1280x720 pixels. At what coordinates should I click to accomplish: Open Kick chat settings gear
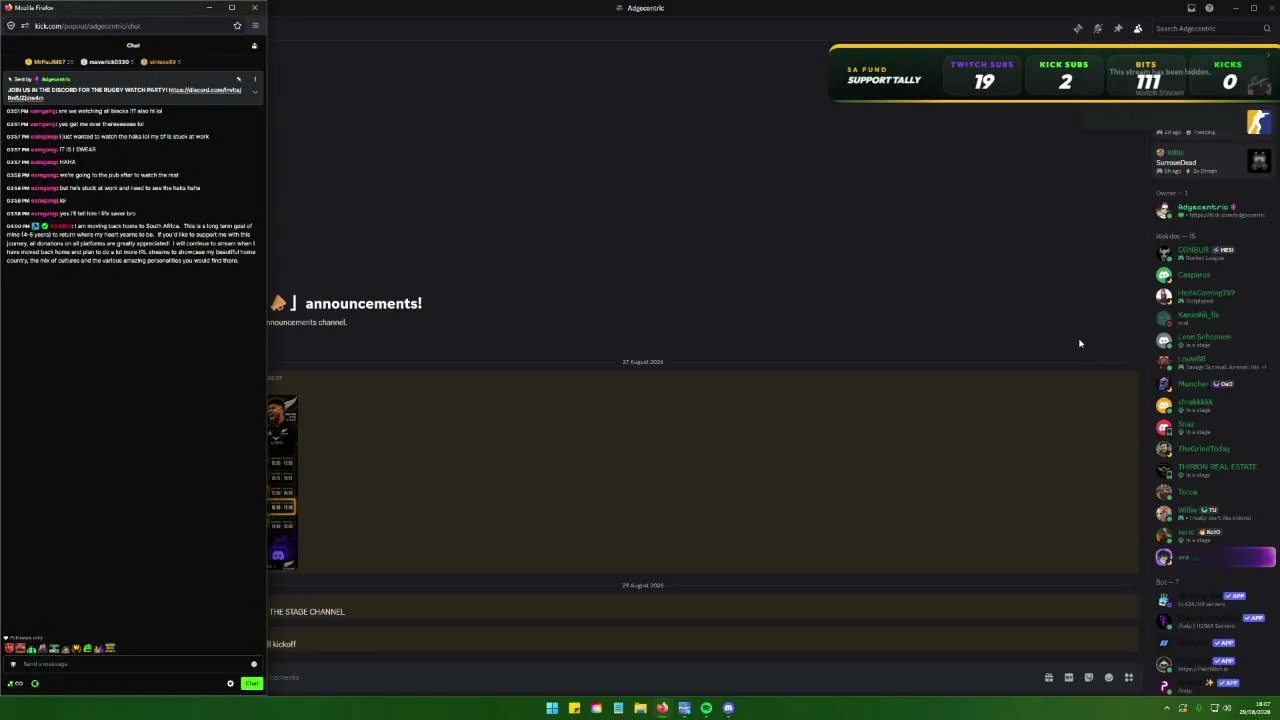230,684
